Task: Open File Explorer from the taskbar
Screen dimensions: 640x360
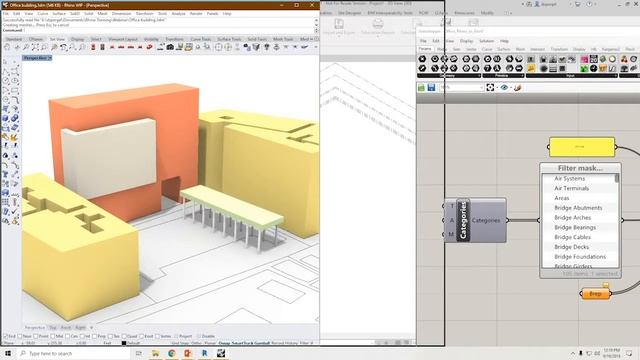Action: coord(155,353)
